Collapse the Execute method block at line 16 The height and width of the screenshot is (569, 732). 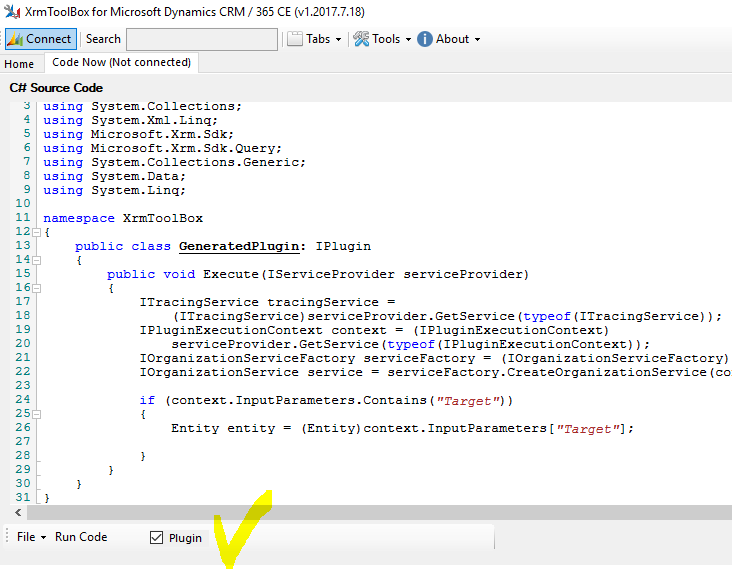36,288
